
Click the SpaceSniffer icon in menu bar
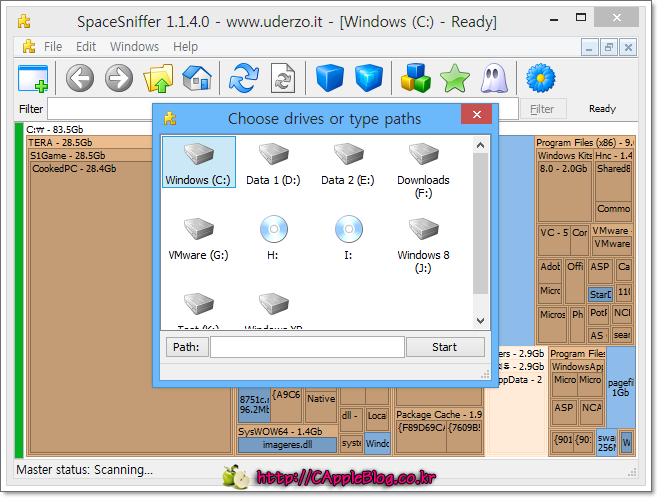click(29, 47)
